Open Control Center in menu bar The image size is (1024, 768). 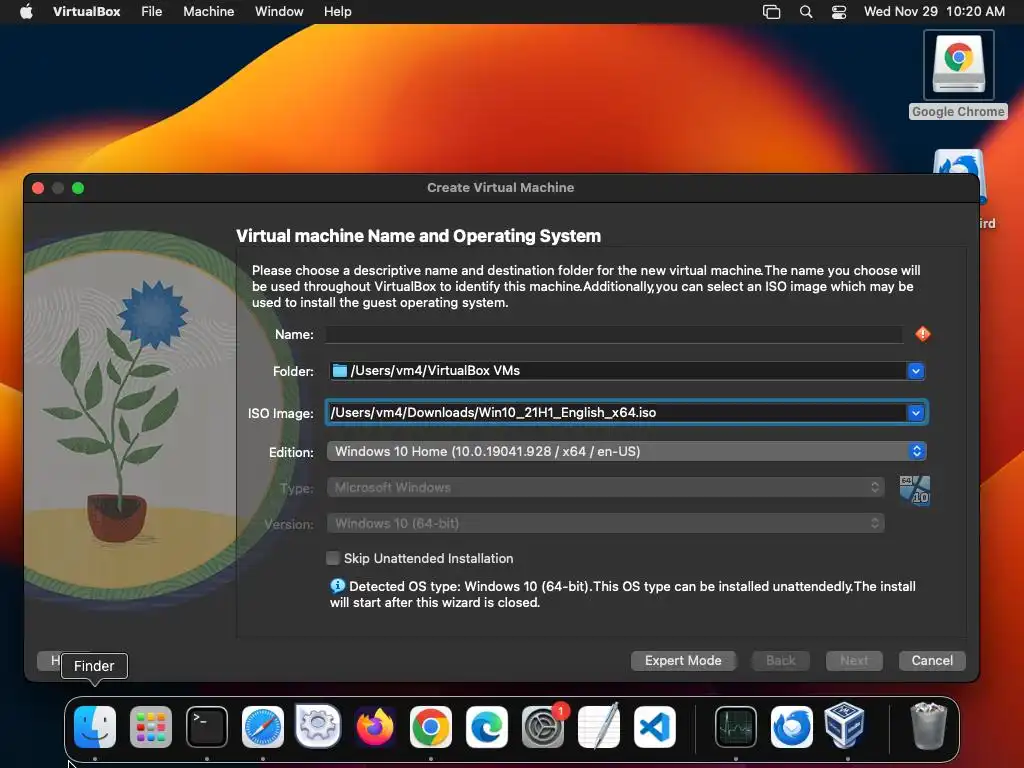click(x=839, y=12)
